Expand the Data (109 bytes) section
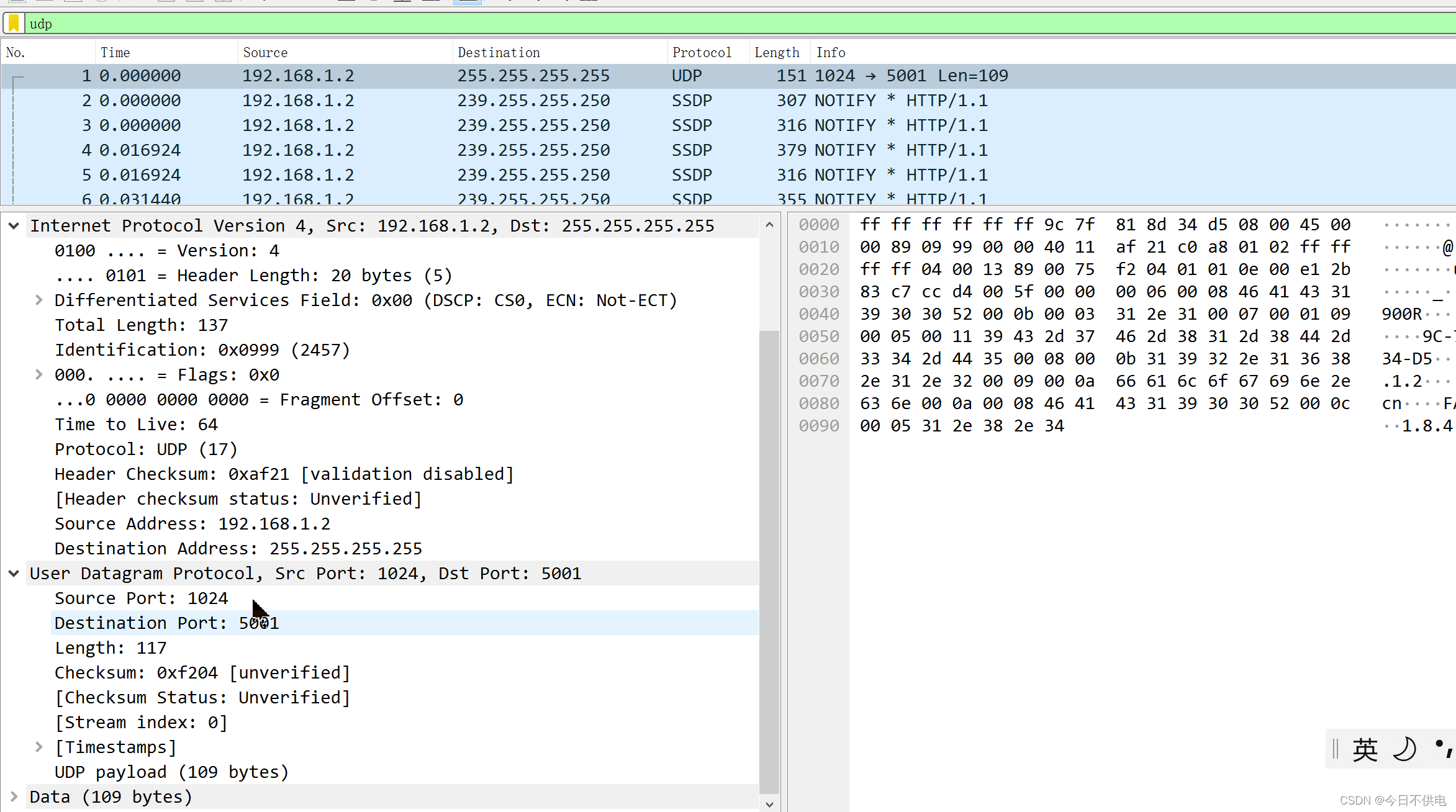Viewport: 1456px width, 812px height. (x=14, y=796)
